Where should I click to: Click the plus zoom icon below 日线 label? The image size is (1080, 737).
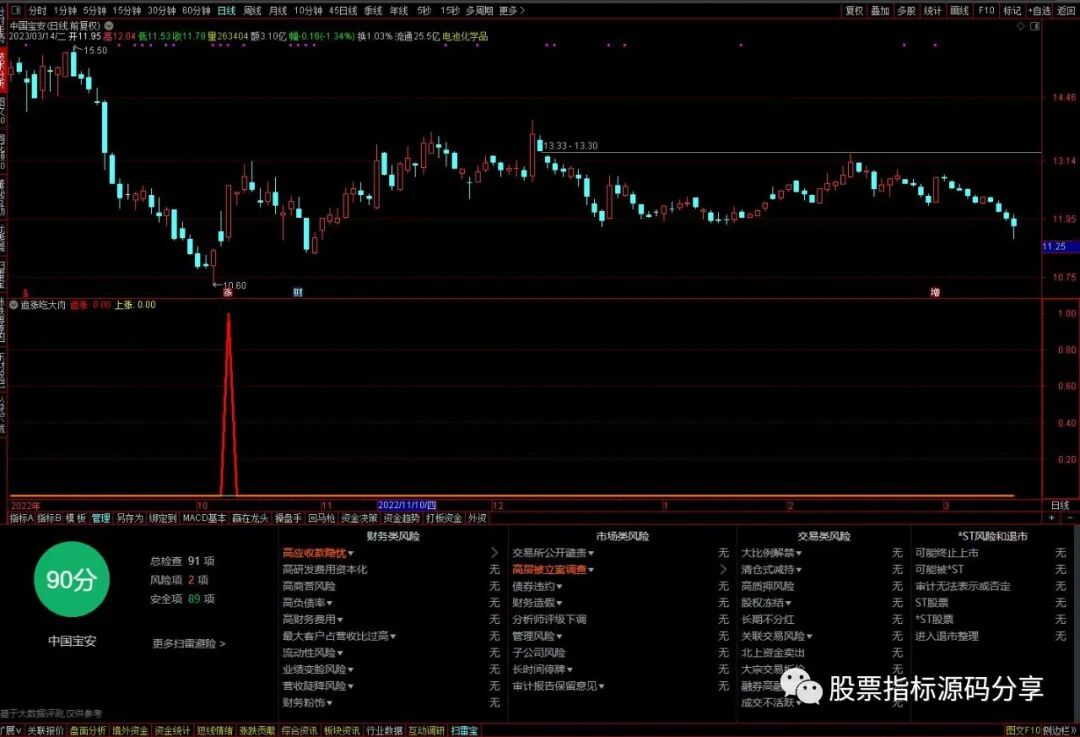pos(1051,517)
